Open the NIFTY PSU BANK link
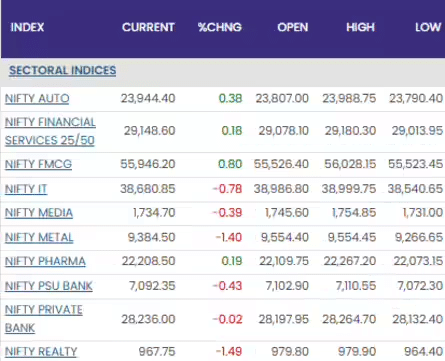The image size is (445, 361). point(49,286)
